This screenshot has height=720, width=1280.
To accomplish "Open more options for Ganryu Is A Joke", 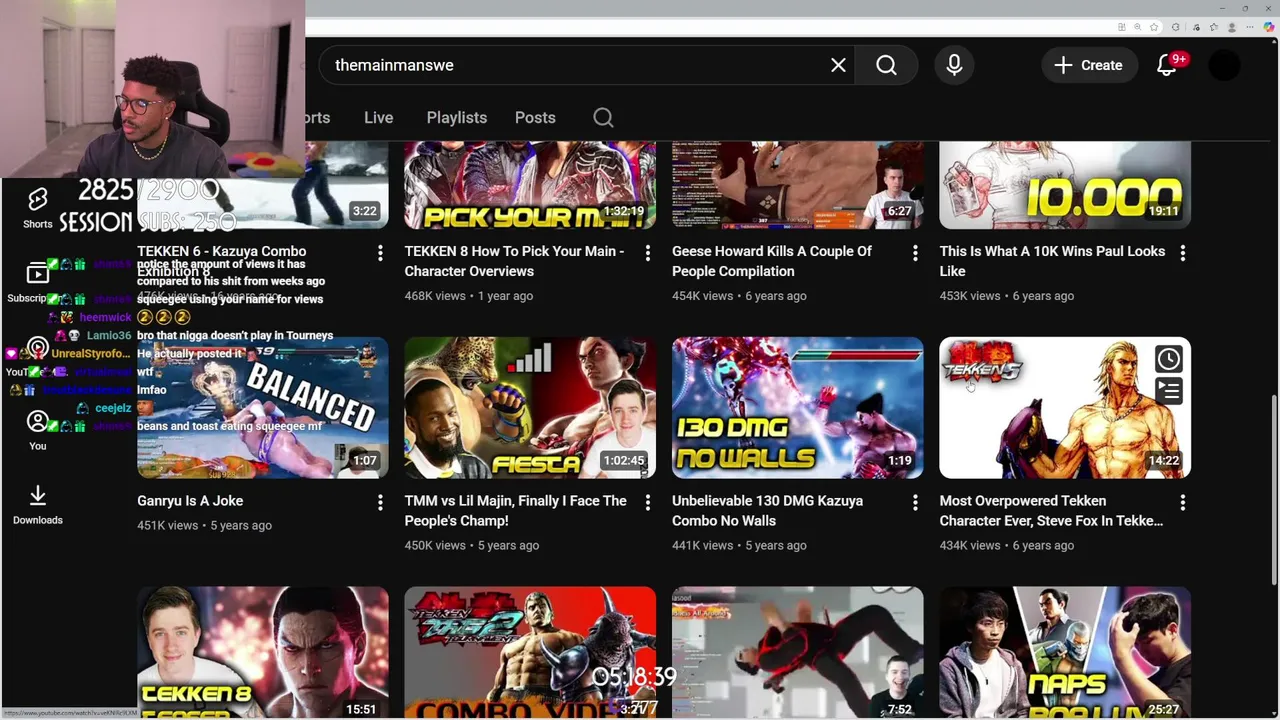I will [380, 503].
